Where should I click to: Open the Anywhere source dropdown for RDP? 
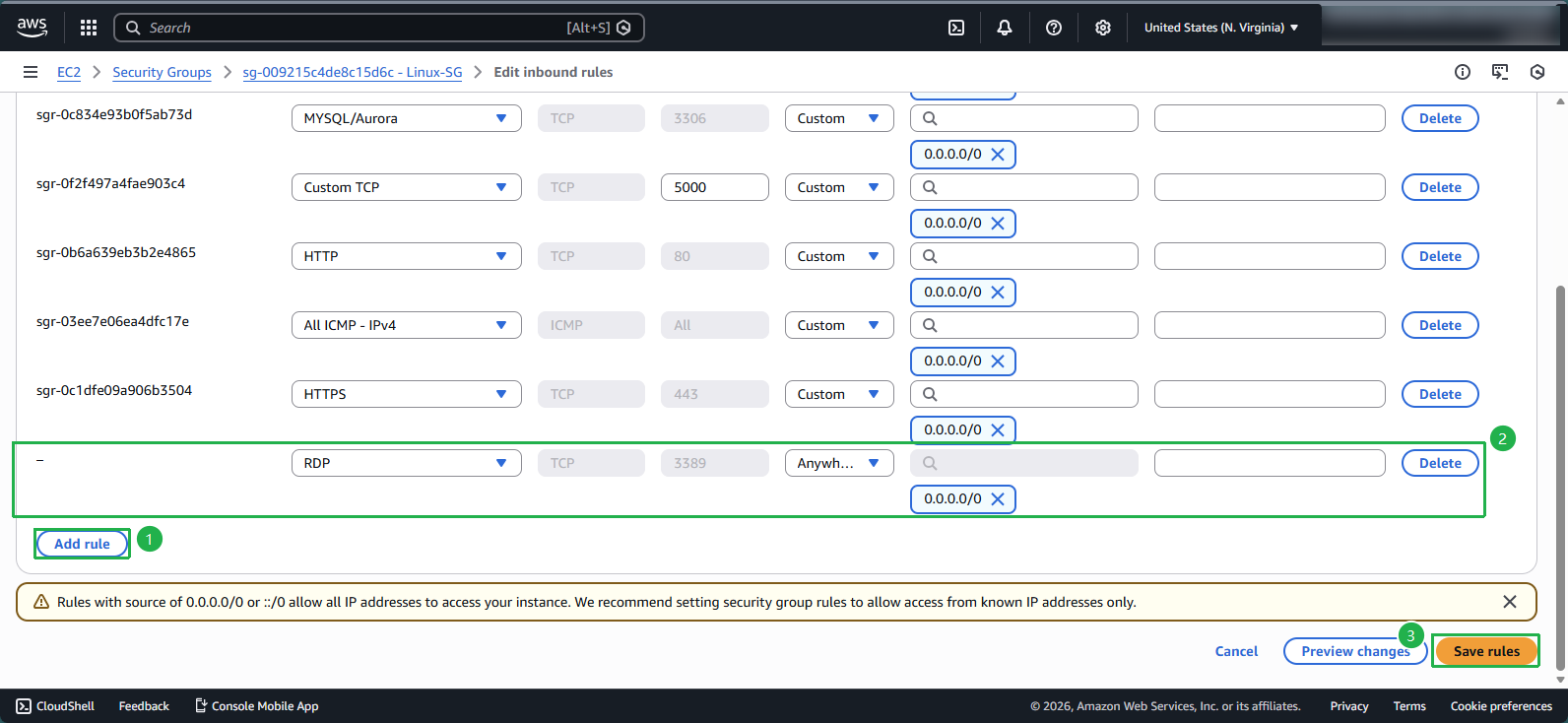(x=839, y=463)
